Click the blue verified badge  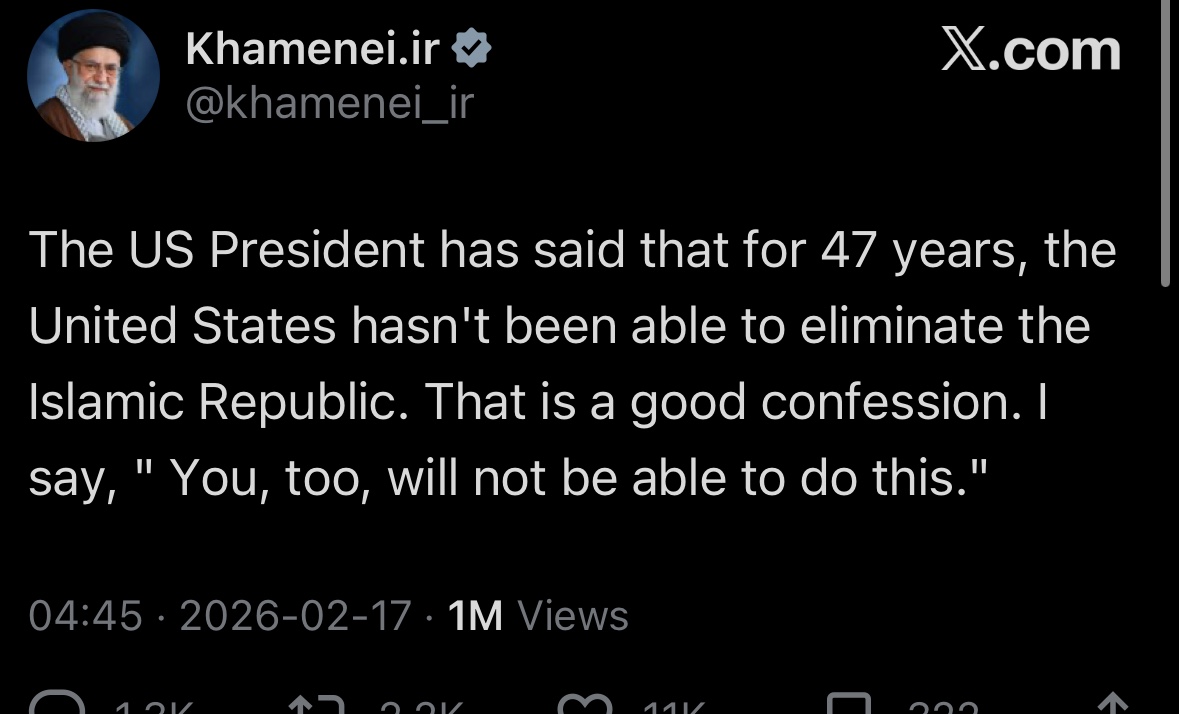pos(471,47)
